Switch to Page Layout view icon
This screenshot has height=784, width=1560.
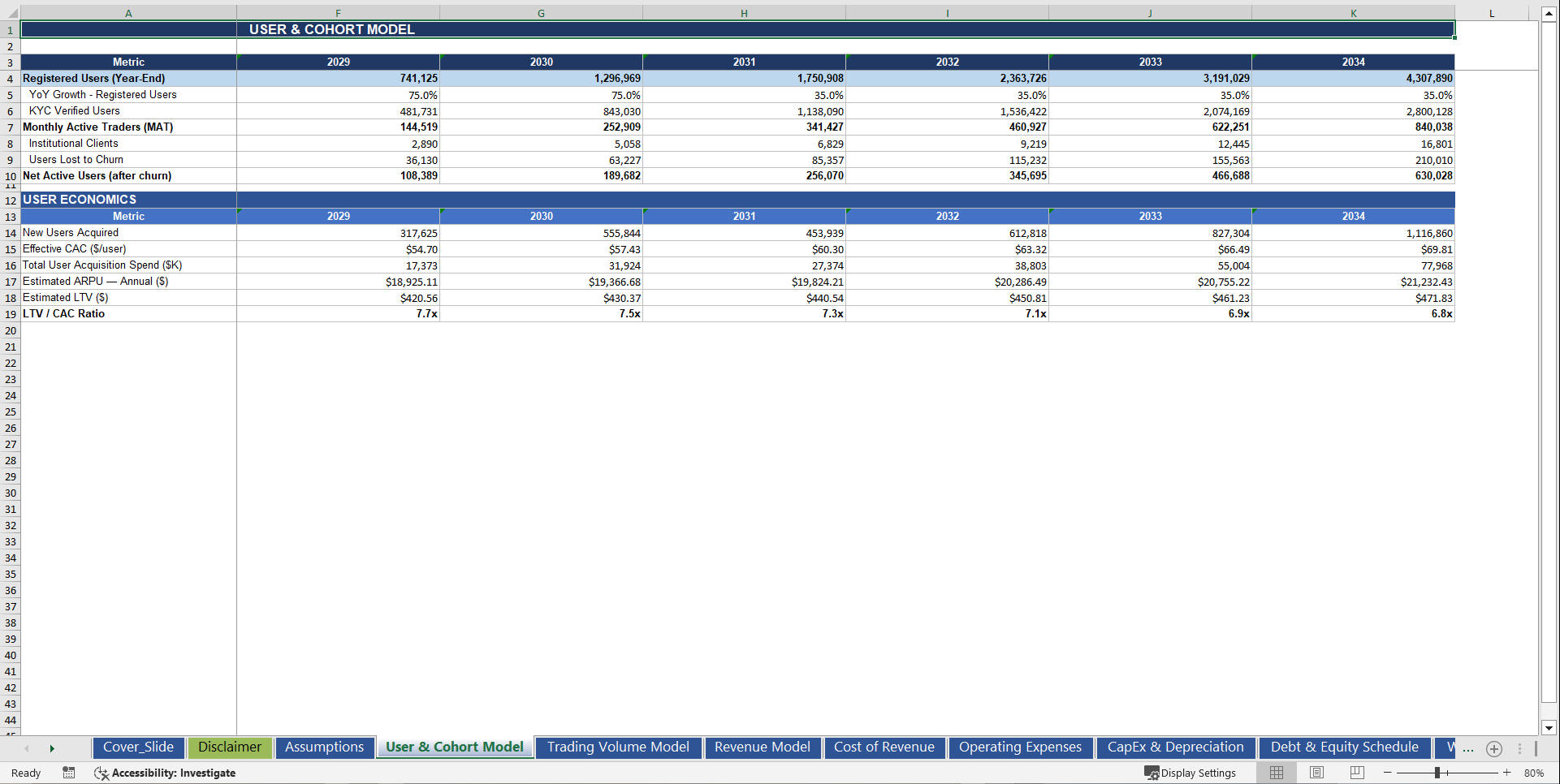point(1316,773)
